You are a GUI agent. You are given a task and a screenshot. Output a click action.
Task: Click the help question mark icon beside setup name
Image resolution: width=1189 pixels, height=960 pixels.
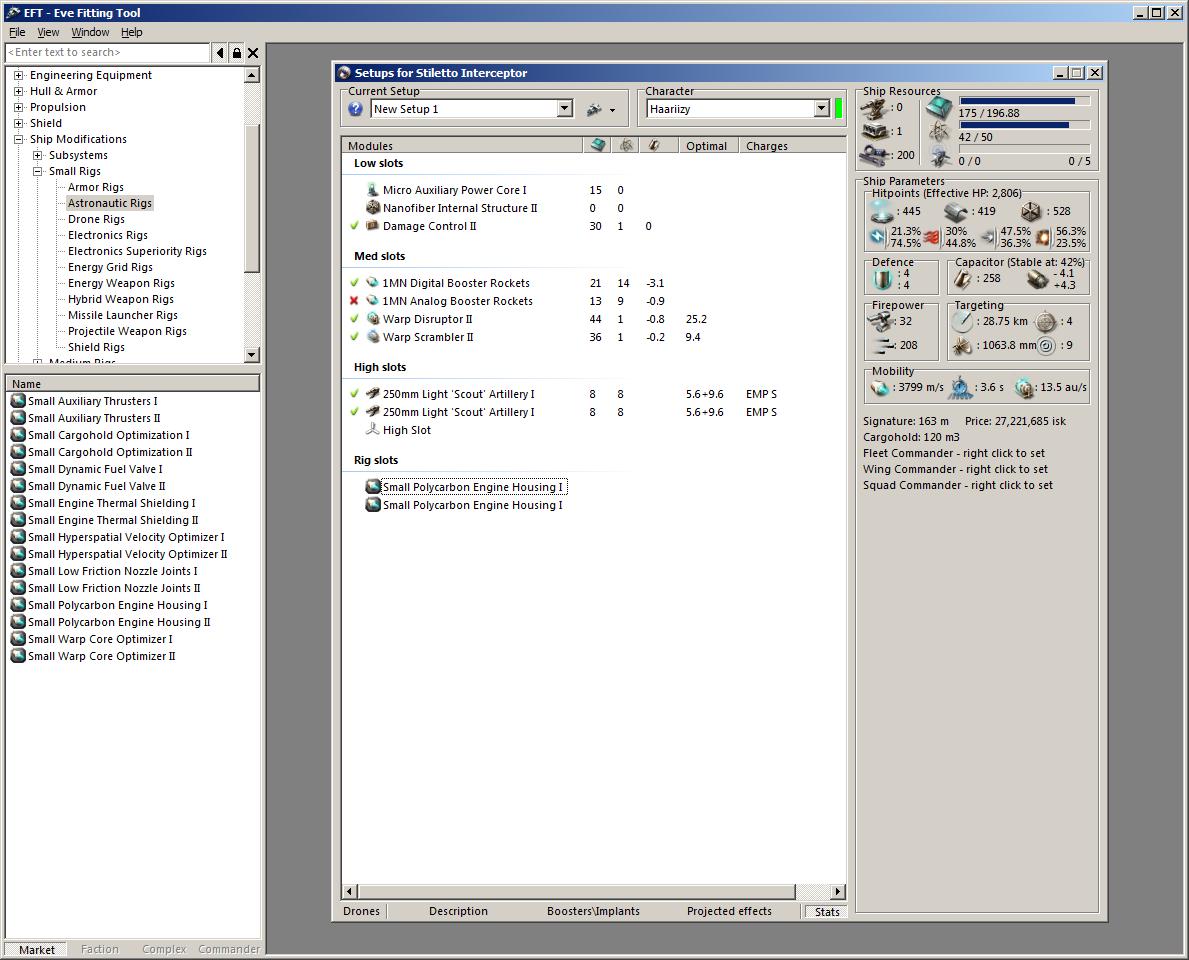click(x=356, y=109)
